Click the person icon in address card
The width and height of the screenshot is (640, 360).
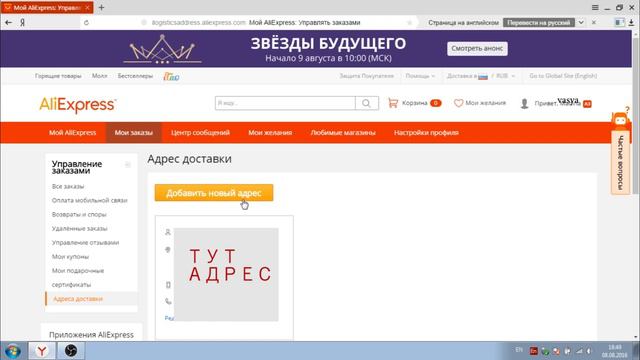[168, 232]
